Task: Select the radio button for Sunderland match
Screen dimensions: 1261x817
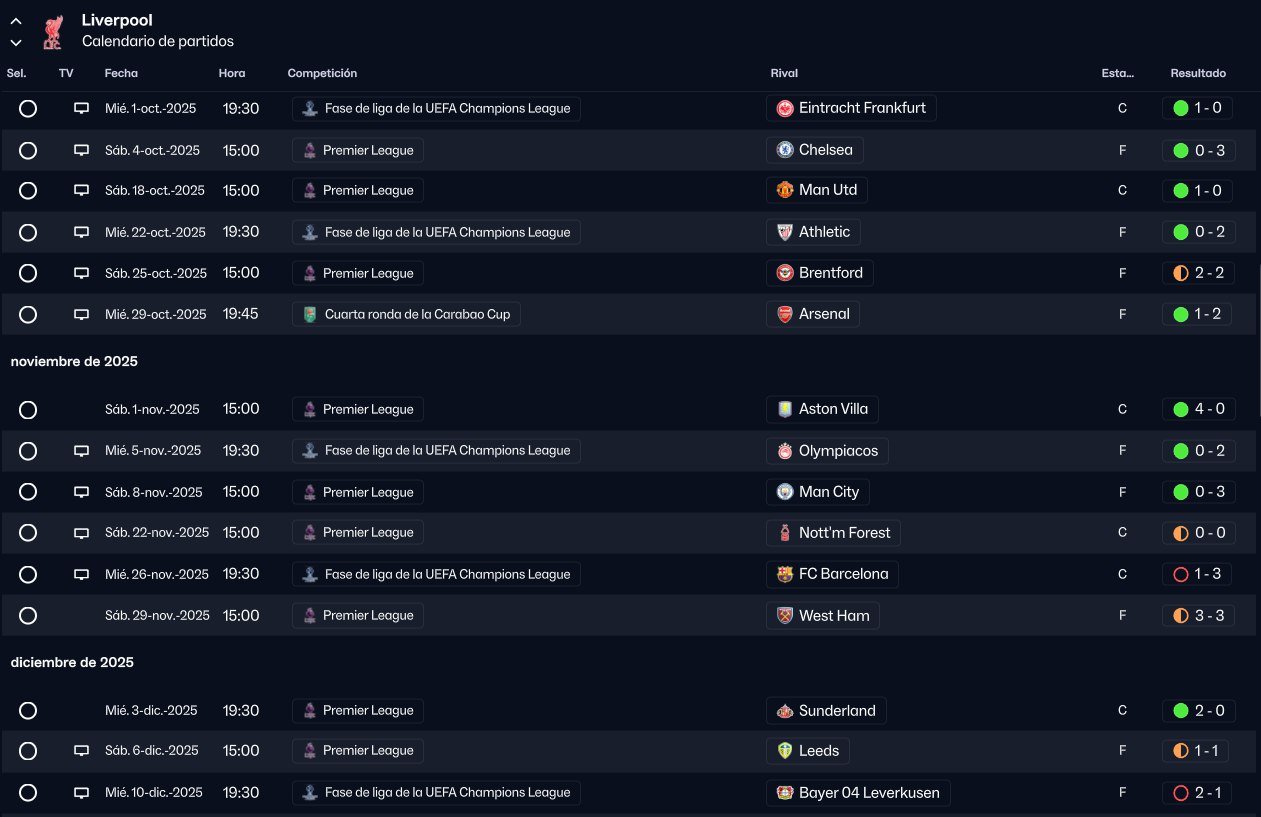Action: click(x=28, y=711)
